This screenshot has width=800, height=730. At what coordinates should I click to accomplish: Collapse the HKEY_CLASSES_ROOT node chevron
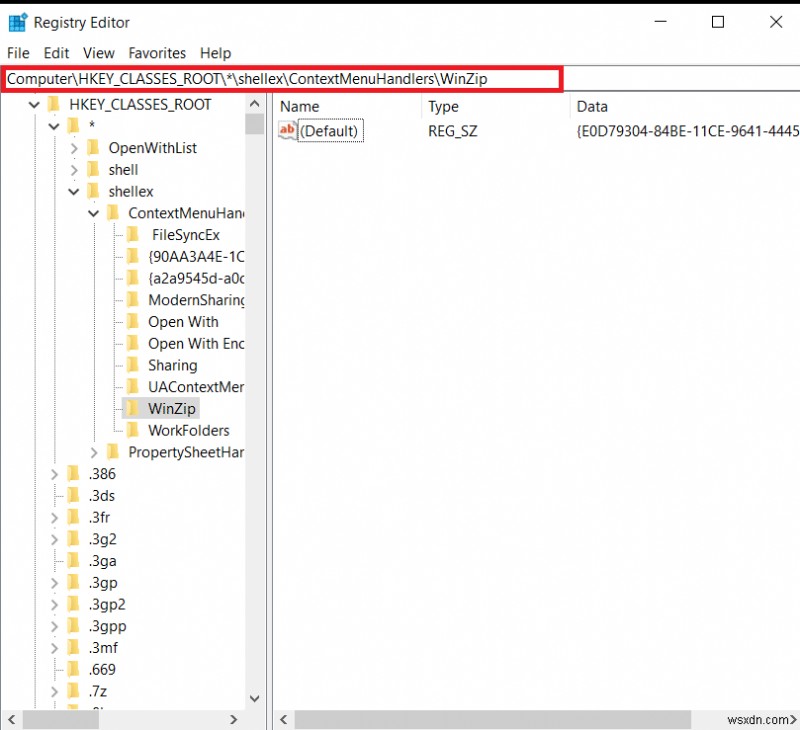tap(34, 105)
